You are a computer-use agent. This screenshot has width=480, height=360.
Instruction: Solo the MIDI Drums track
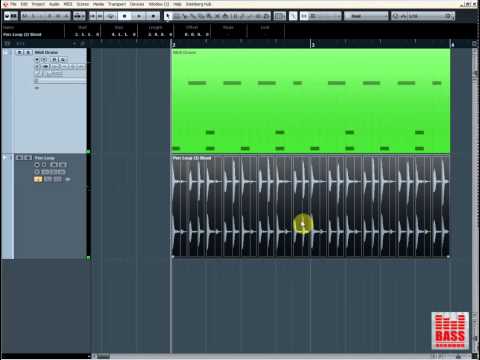click(x=28, y=52)
